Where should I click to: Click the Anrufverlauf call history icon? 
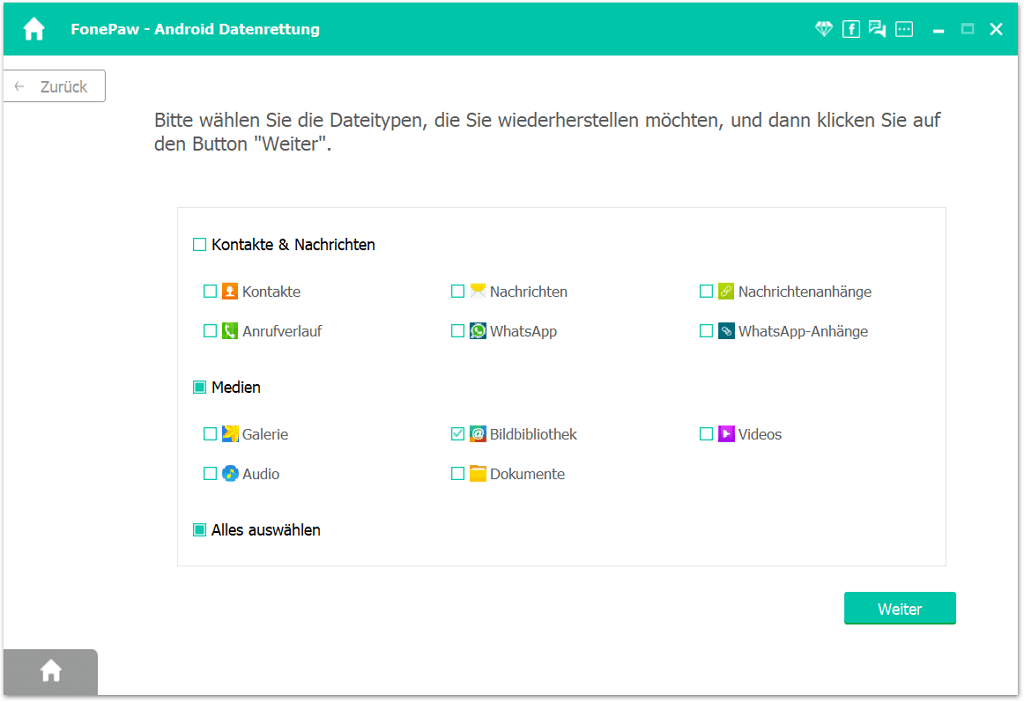pyautogui.click(x=230, y=331)
